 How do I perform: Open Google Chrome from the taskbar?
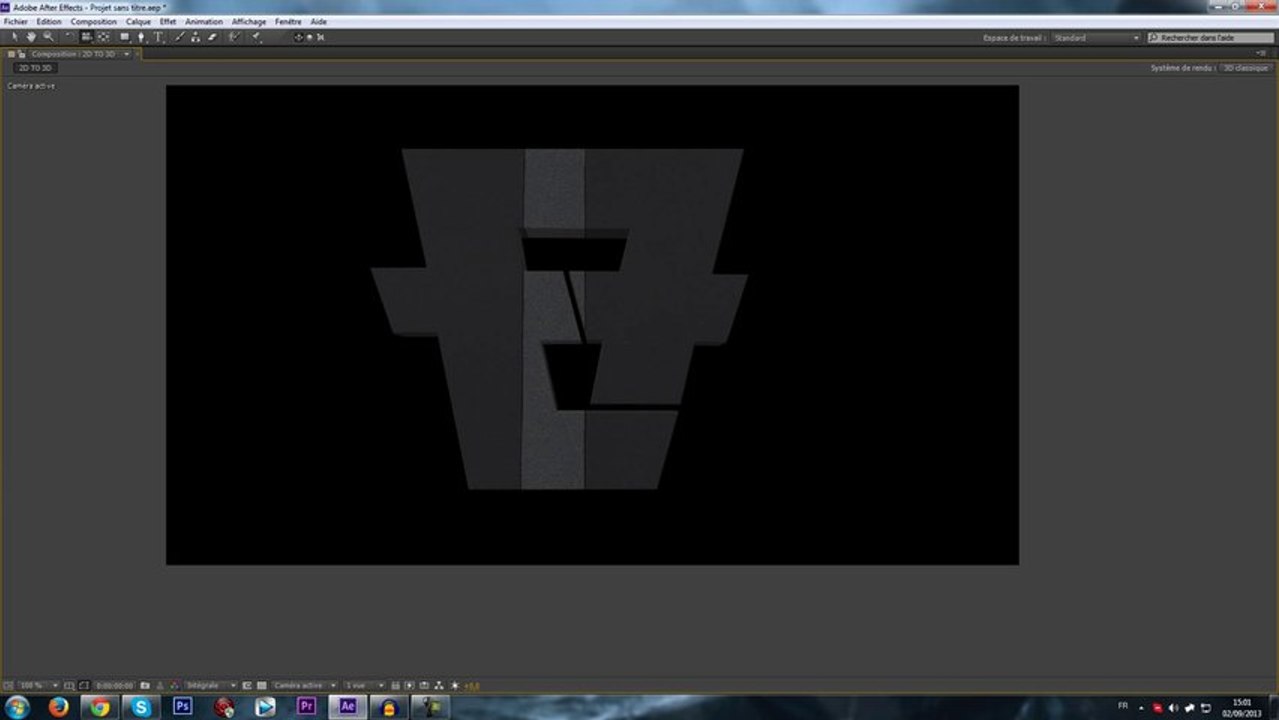[x=99, y=707]
